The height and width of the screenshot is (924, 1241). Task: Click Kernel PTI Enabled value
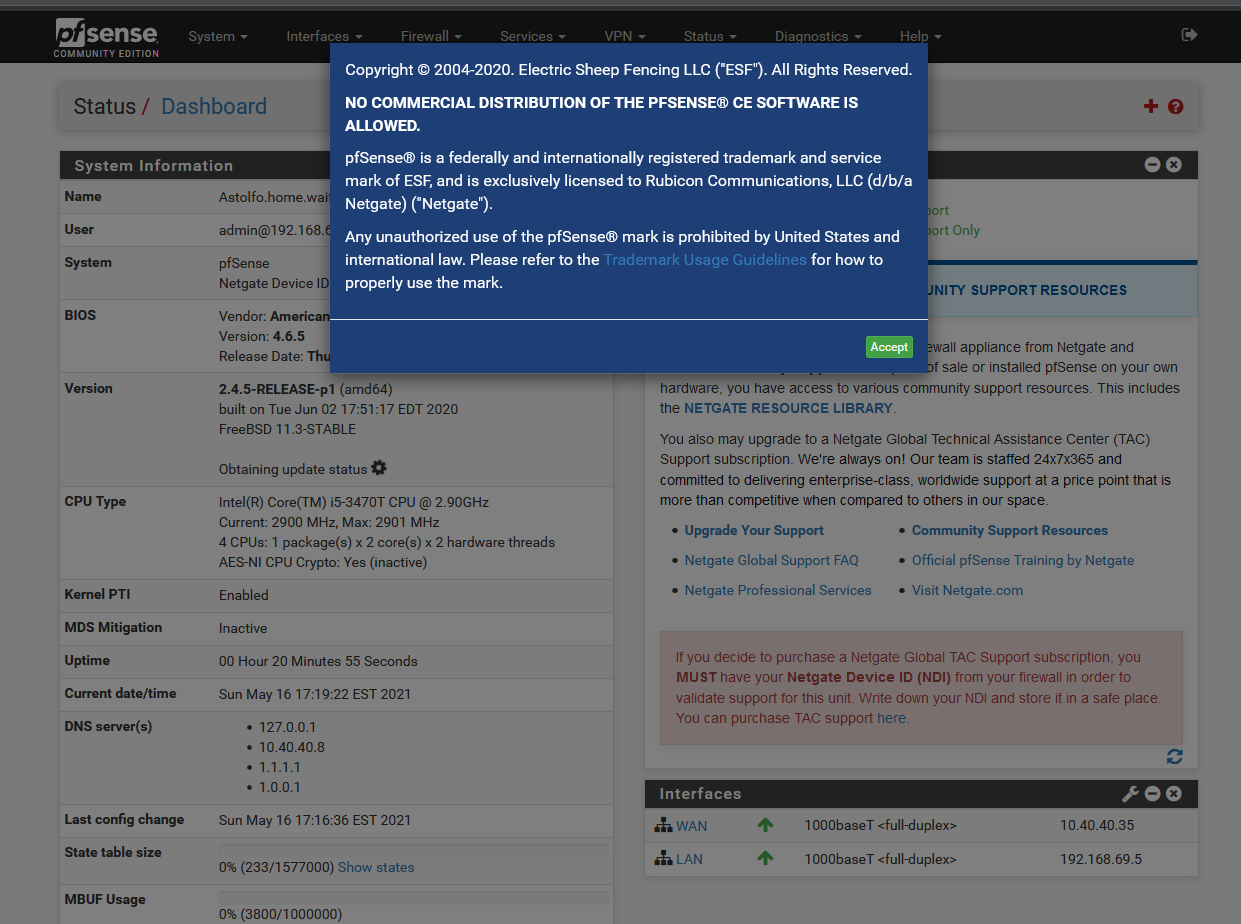(x=244, y=595)
